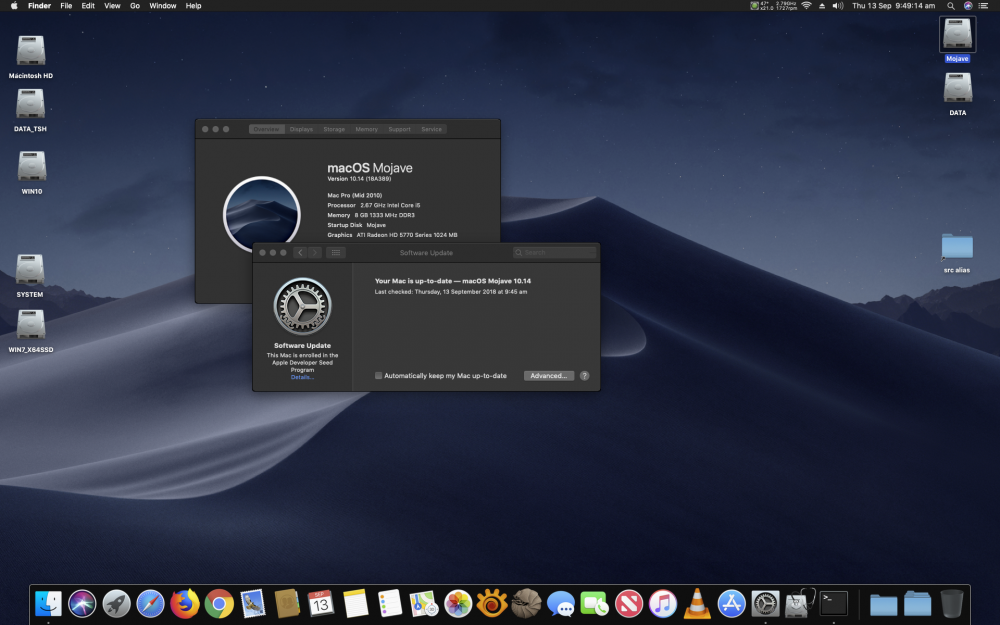
Task: Open News red icon in dock
Action: click(629, 603)
